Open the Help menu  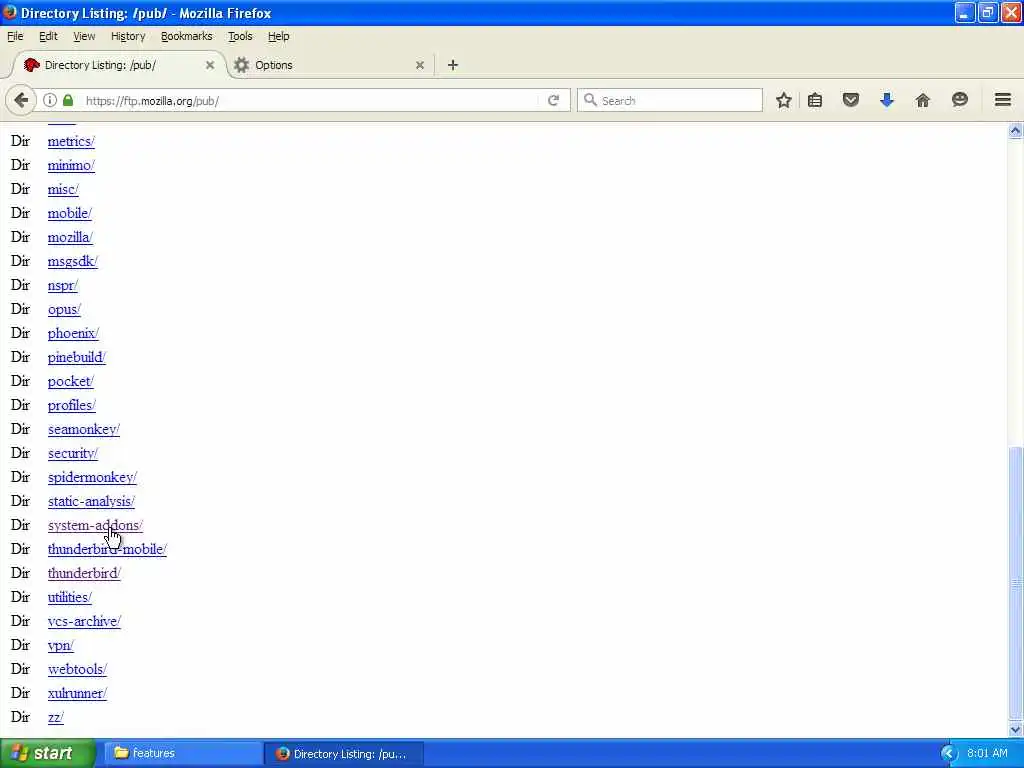click(x=278, y=36)
